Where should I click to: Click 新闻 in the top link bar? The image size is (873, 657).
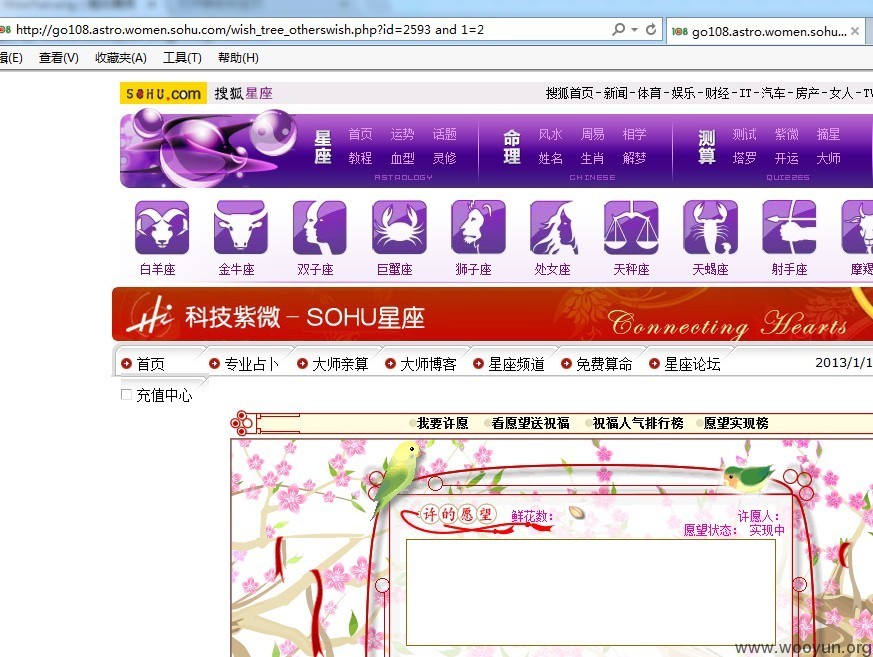point(615,93)
